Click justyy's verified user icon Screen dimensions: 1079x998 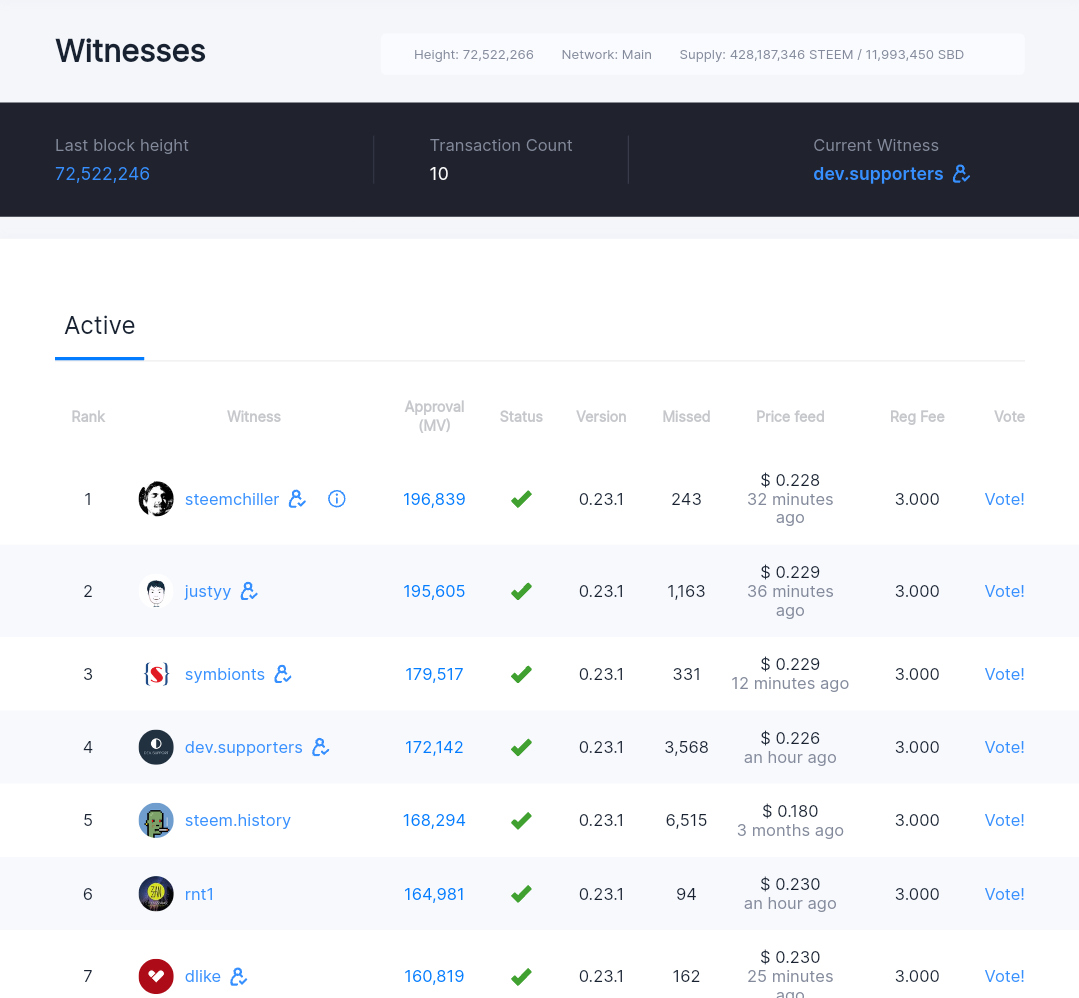pyautogui.click(x=249, y=591)
